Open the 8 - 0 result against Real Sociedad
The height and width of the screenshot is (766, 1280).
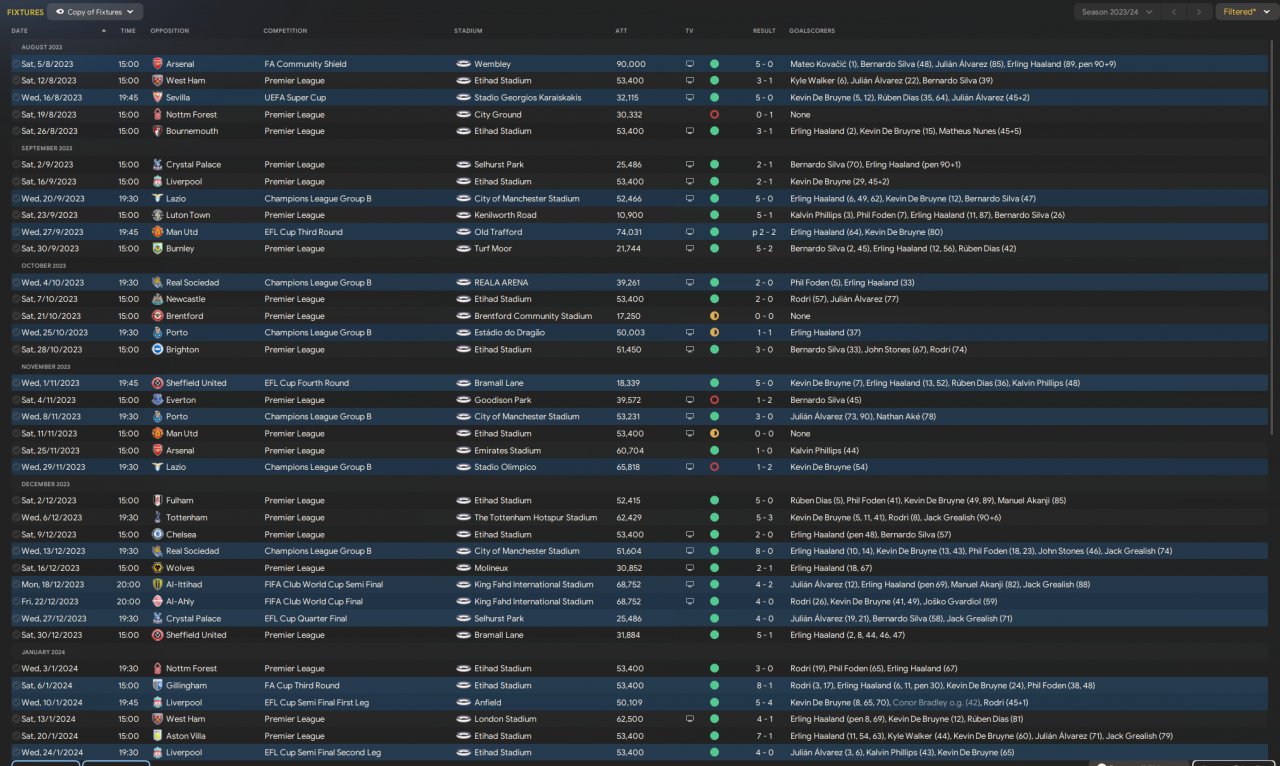pyautogui.click(x=764, y=551)
